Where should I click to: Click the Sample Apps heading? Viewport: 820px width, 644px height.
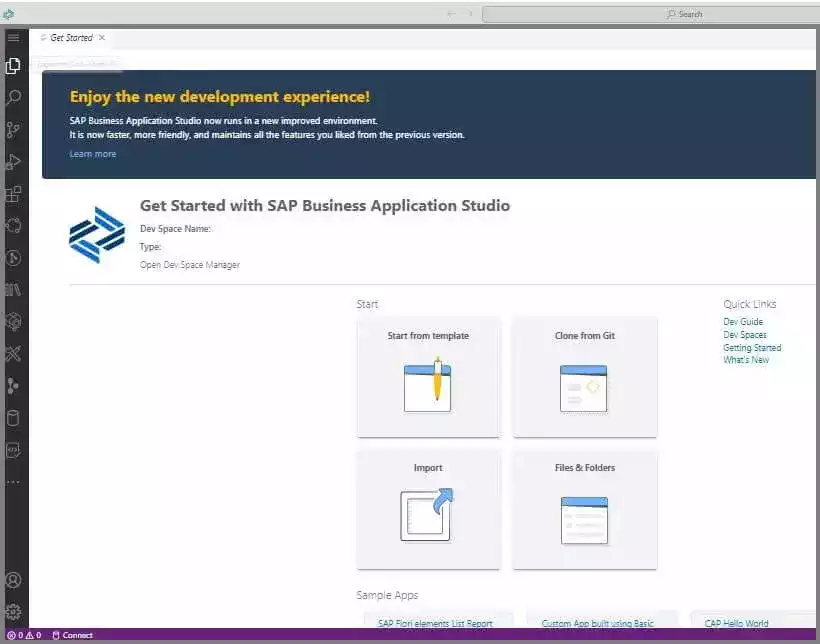[x=387, y=595]
